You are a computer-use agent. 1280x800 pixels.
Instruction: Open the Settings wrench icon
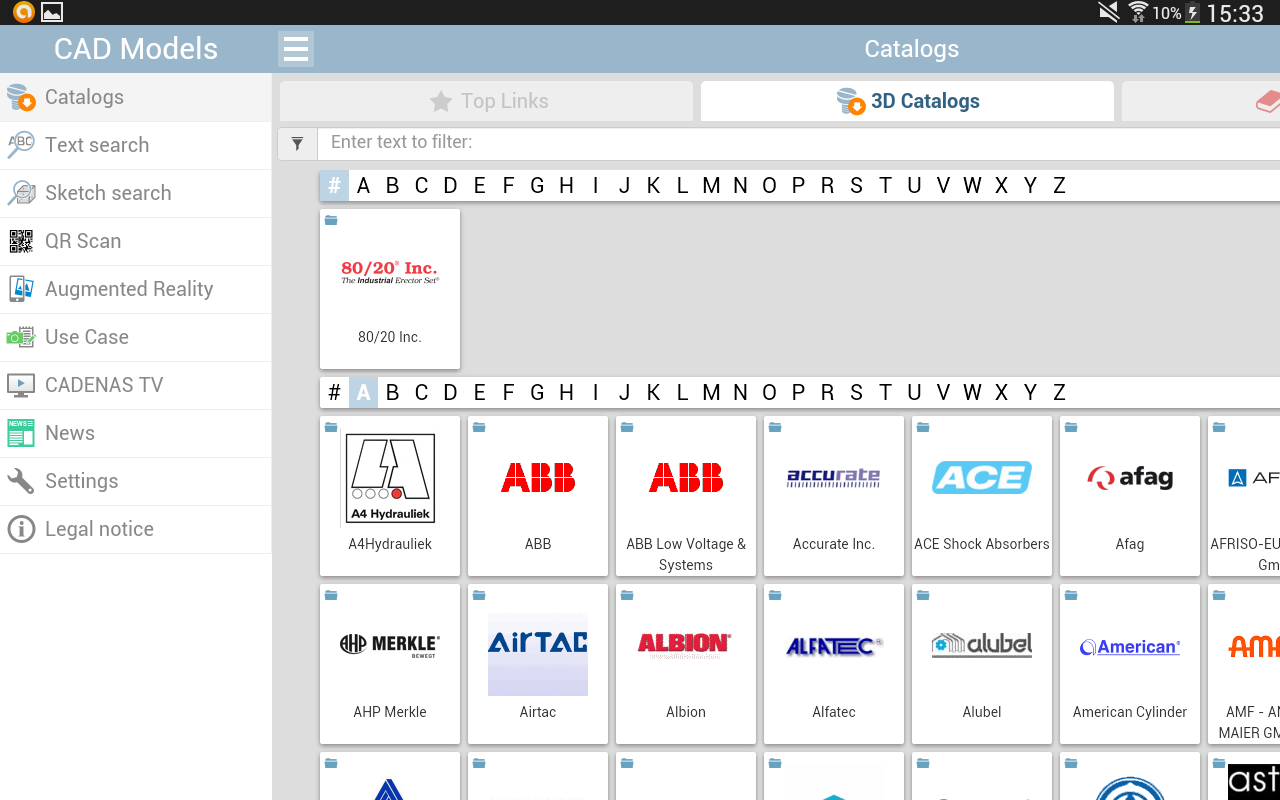(x=21, y=481)
